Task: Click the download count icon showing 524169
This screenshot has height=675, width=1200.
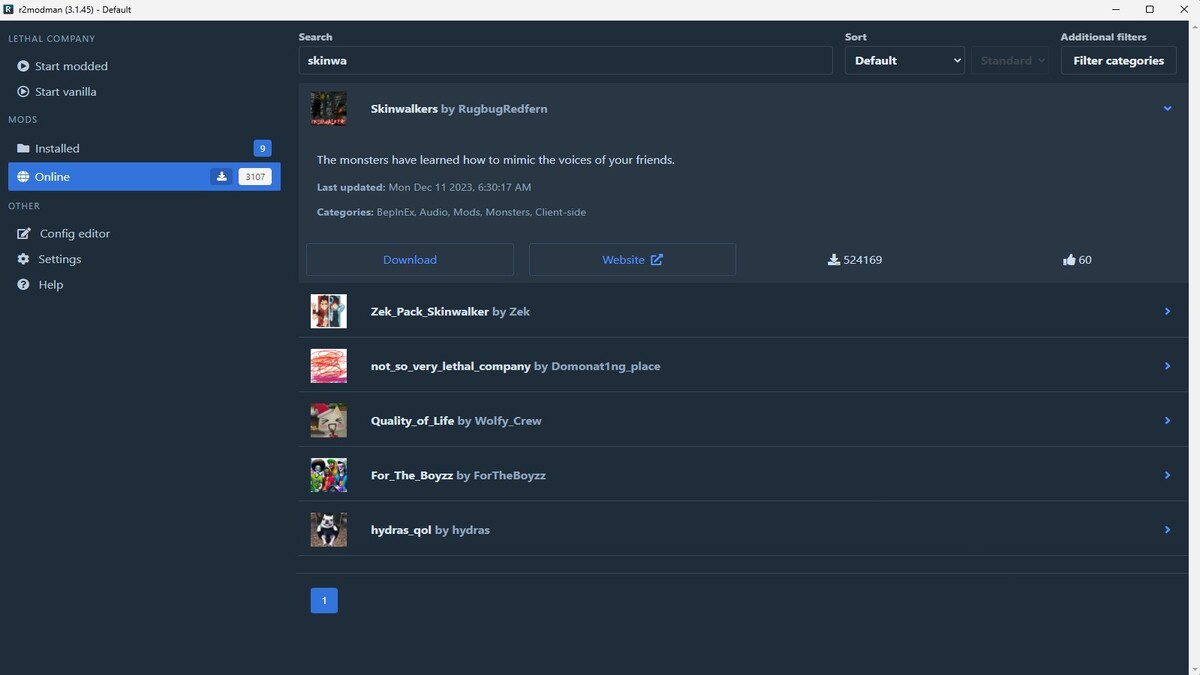Action: pos(834,260)
